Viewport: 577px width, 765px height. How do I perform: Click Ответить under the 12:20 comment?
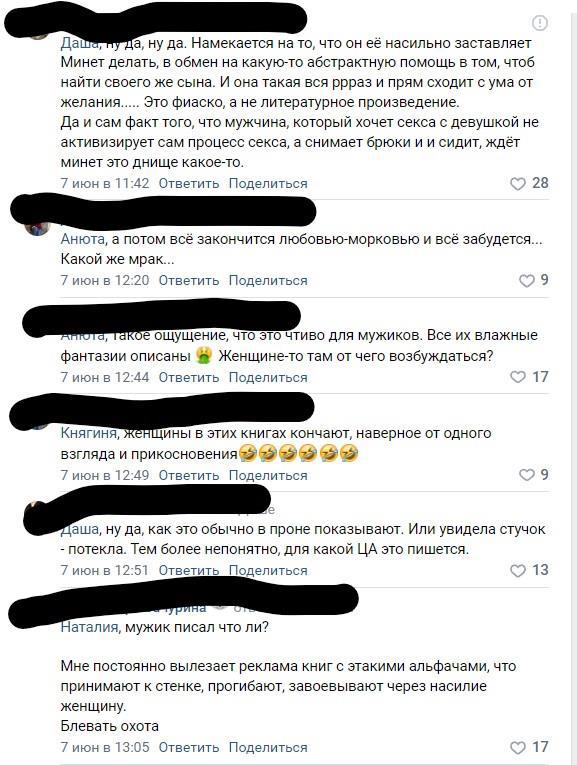point(189,281)
